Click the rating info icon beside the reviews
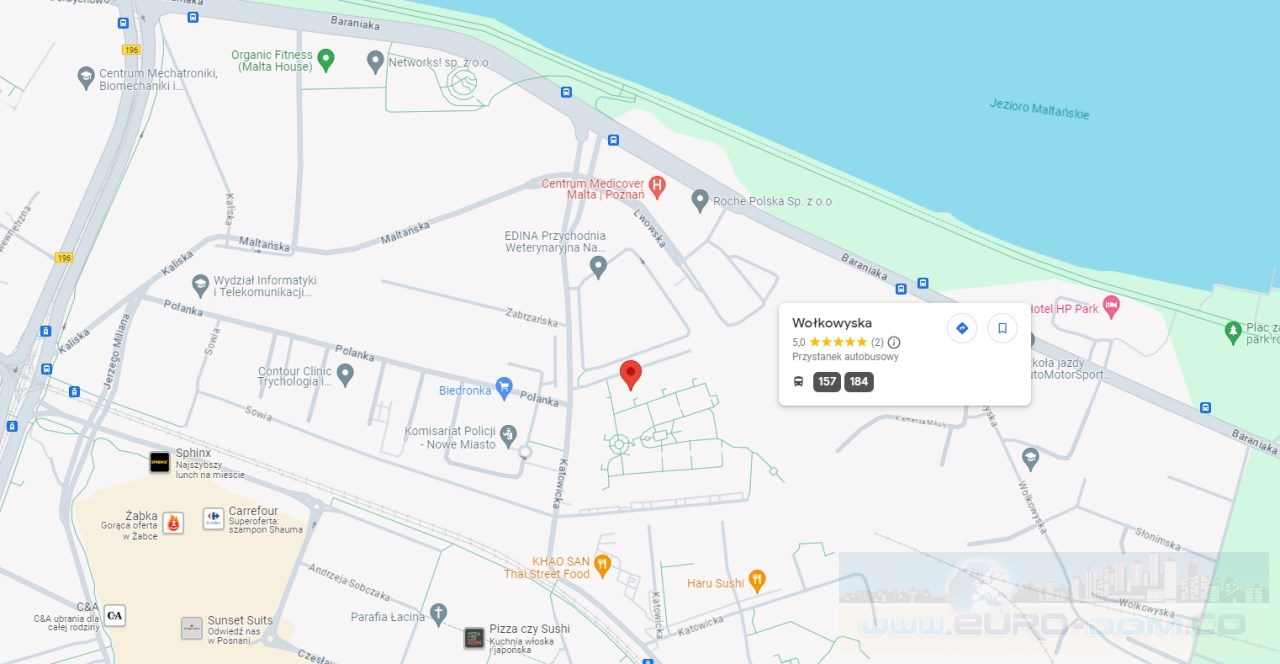This screenshot has width=1280, height=664. pyautogui.click(x=894, y=342)
